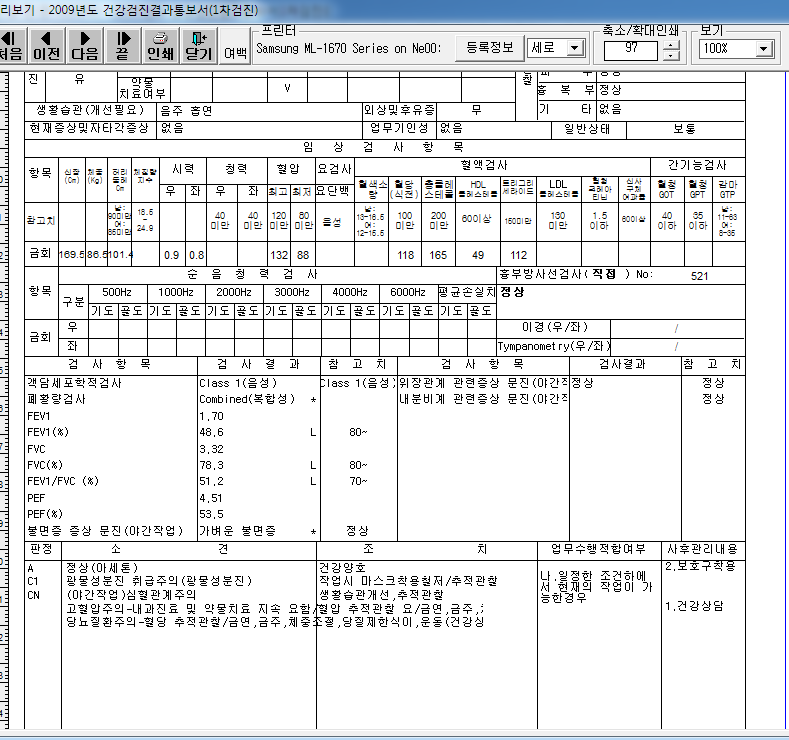
Task: Open margin settings via 여백 button
Action: 235,52
